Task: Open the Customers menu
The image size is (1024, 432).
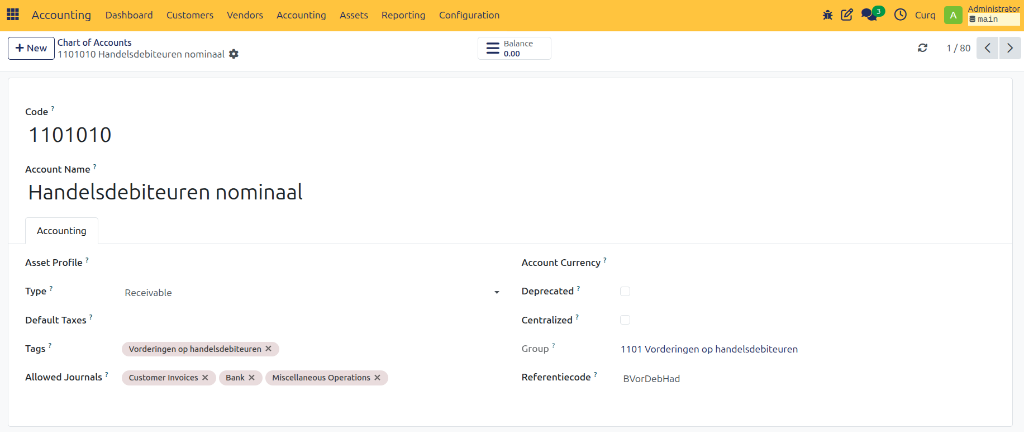Action: [190, 15]
